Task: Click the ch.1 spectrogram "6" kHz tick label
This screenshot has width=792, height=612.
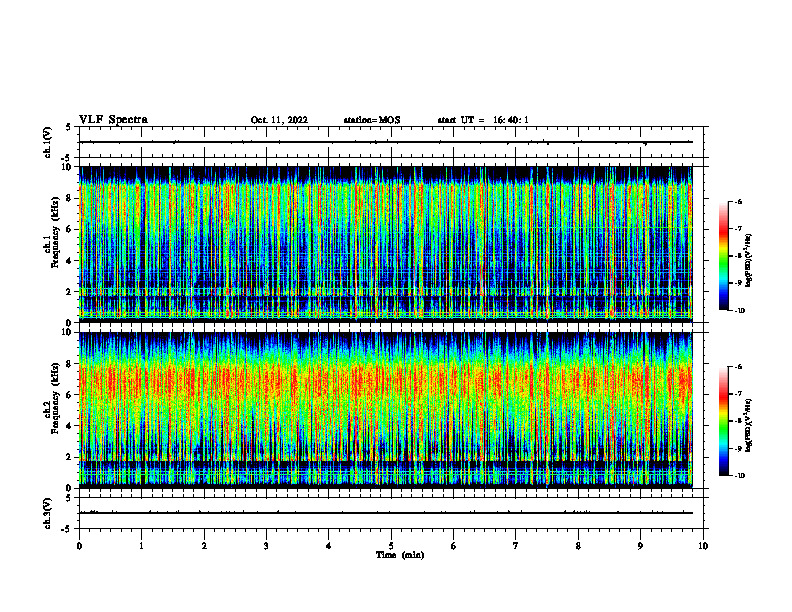Action: click(70, 230)
